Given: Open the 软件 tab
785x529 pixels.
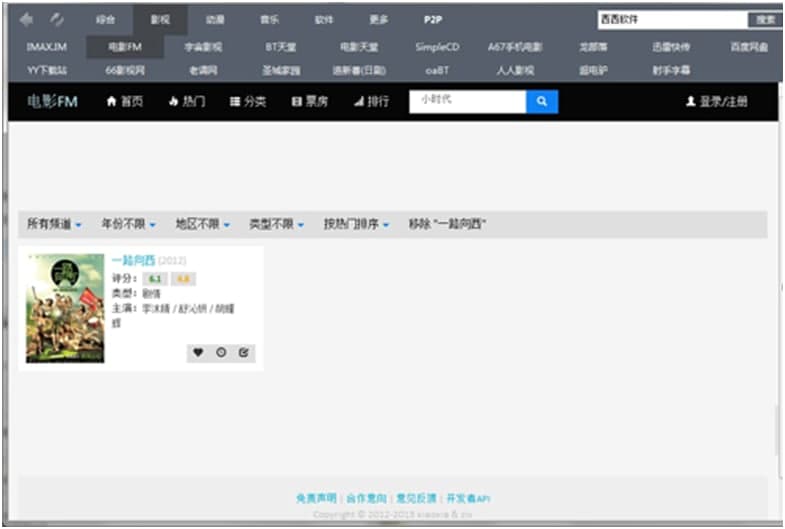Looking at the screenshot, I should pyautogui.click(x=324, y=20).
